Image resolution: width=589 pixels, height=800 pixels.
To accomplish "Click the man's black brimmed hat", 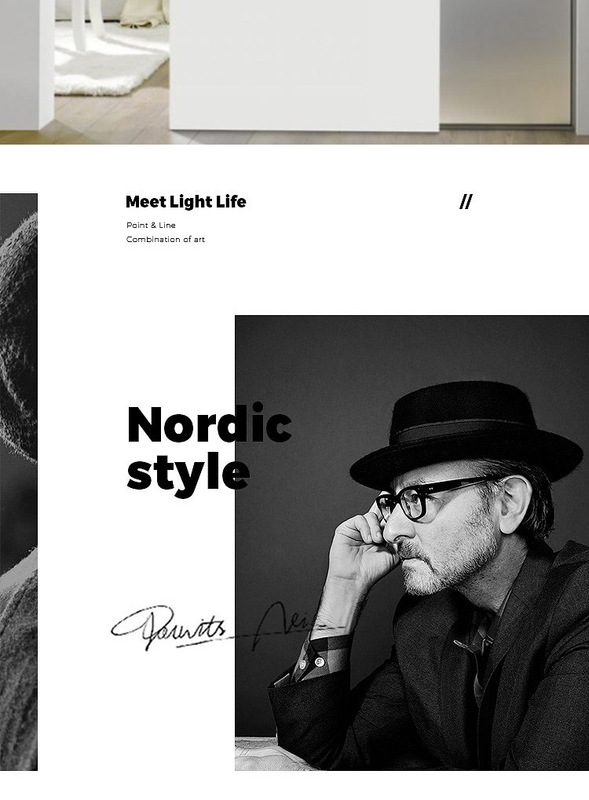I will 465,434.
